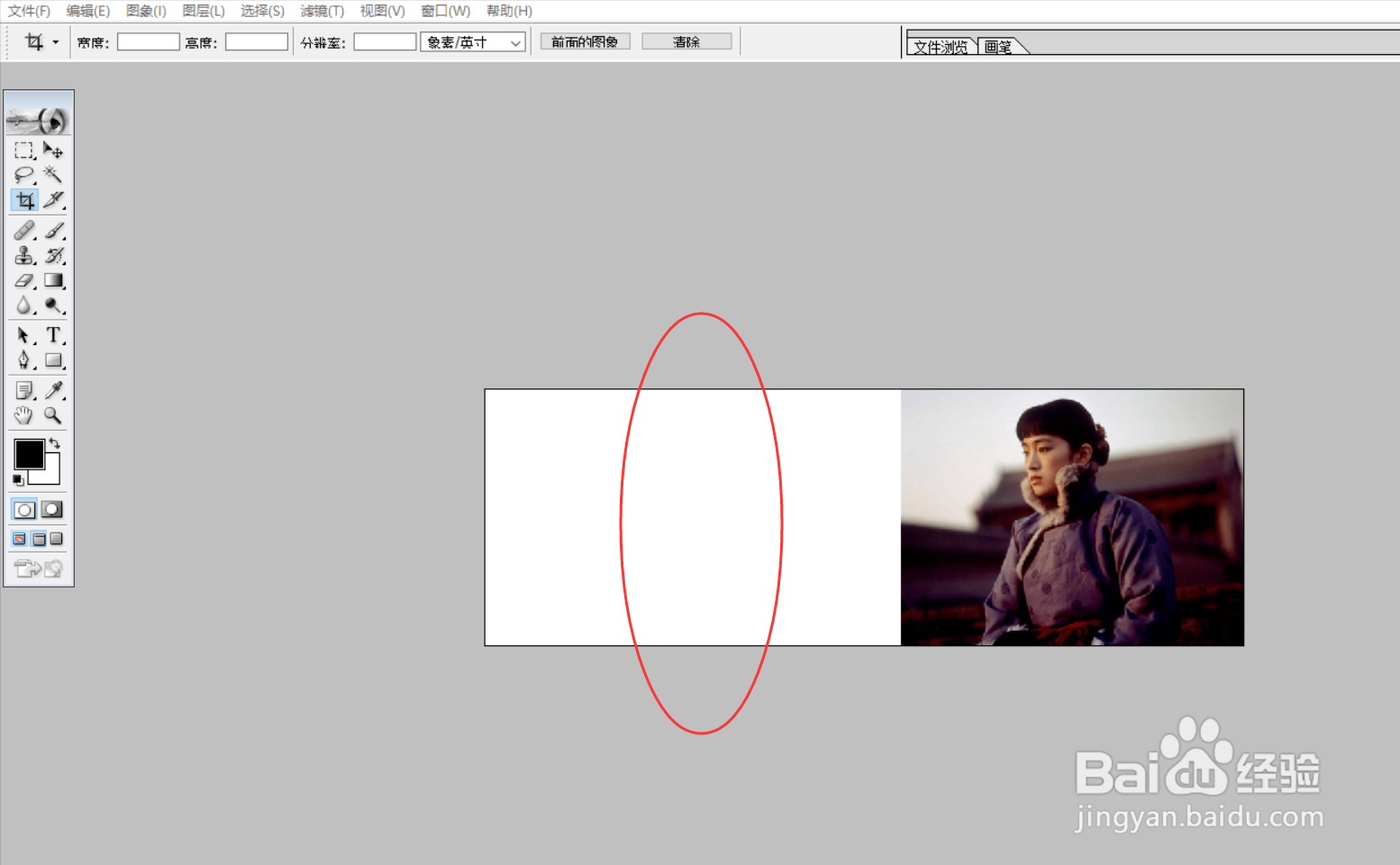Open the 图层(L) menu

204,11
